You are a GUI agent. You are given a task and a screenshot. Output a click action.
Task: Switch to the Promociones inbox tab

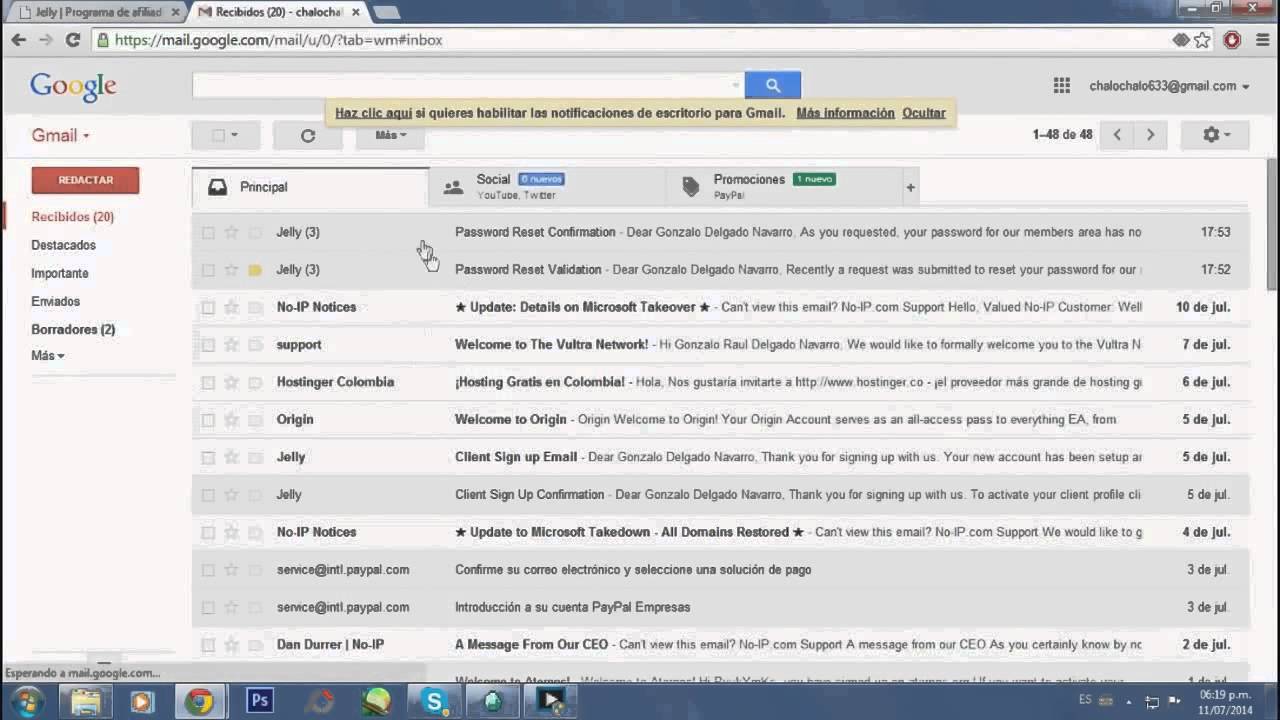click(x=783, y=187)
